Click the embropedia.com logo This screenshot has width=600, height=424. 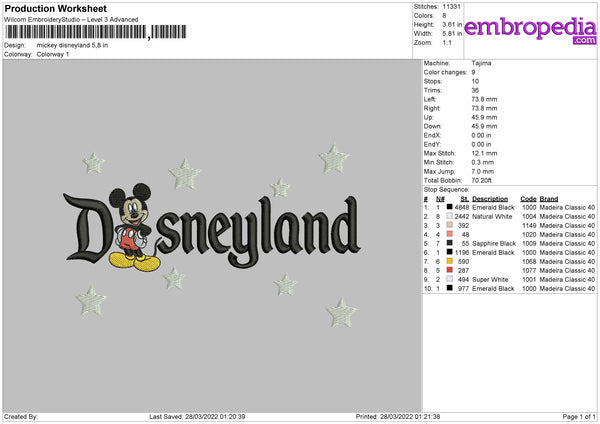tap(530, 30)
